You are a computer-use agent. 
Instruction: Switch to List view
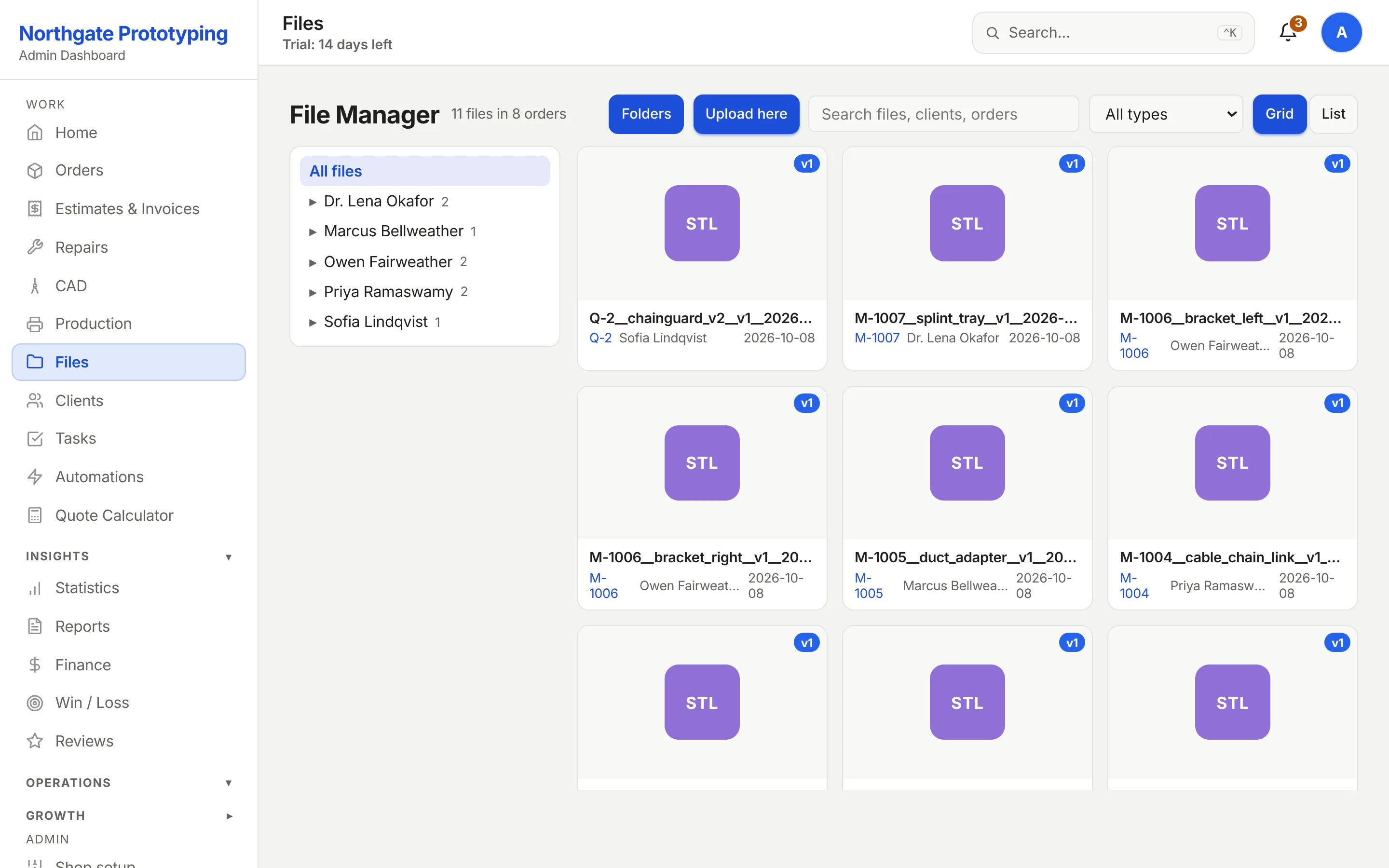click(x=1333, y=114)
